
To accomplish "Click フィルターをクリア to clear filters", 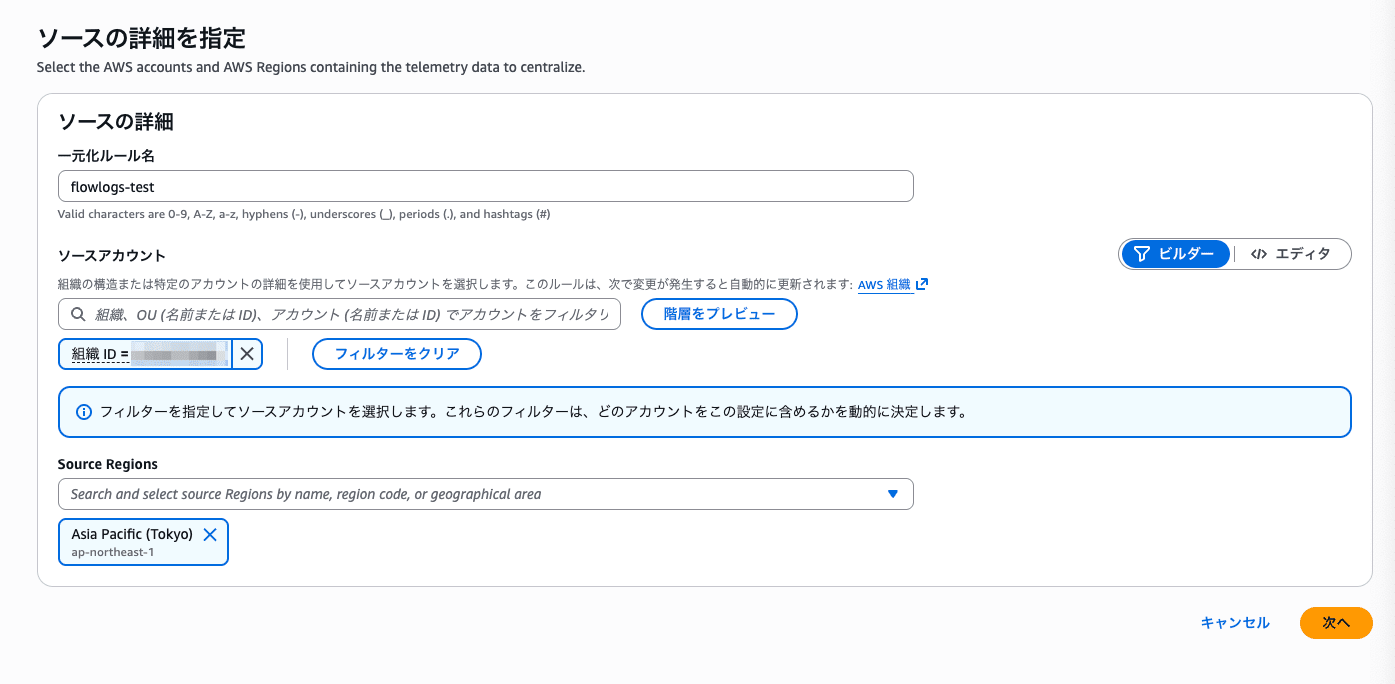I will pos(396,353).
